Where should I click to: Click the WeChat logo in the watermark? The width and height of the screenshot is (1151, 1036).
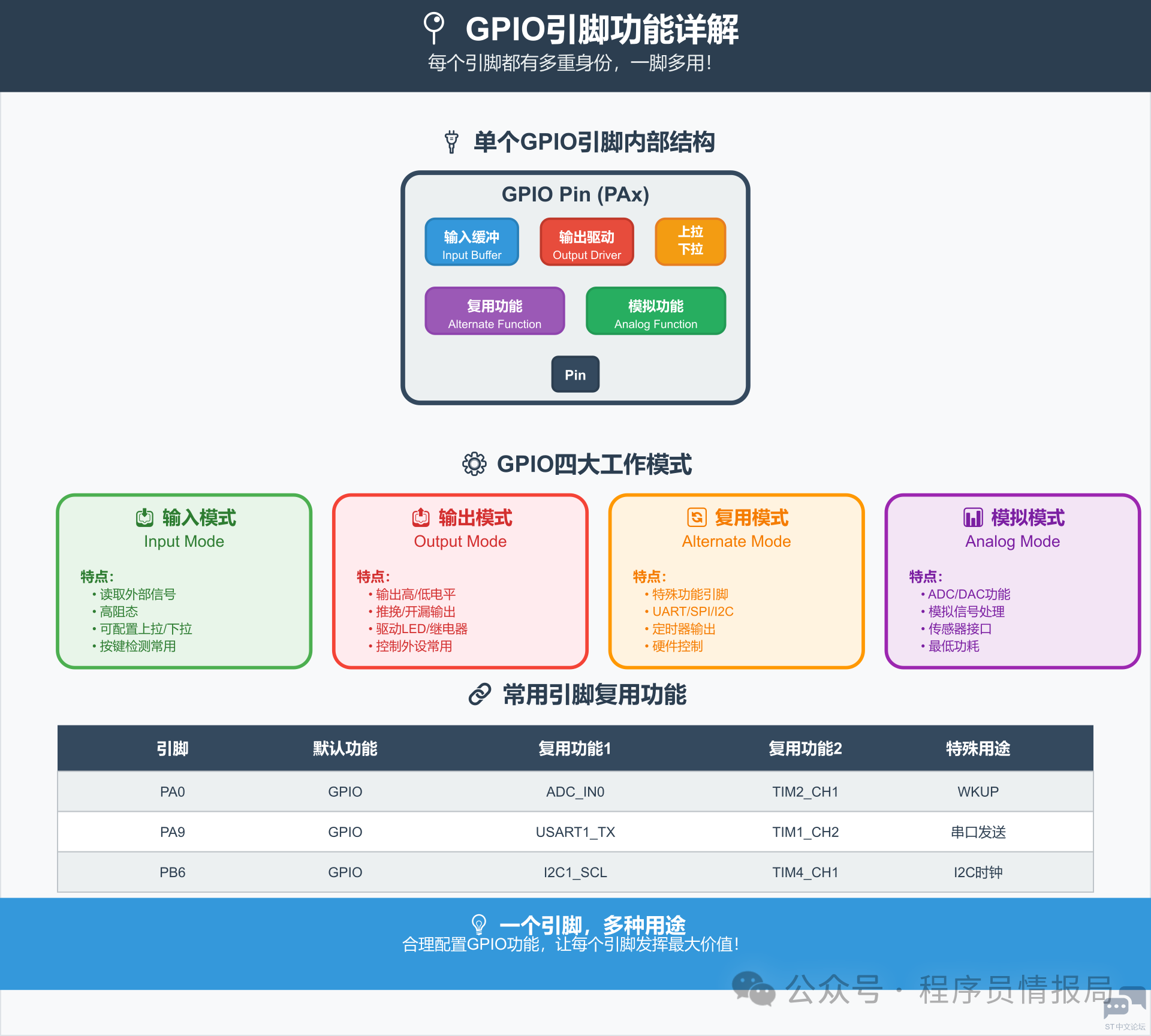753,989
